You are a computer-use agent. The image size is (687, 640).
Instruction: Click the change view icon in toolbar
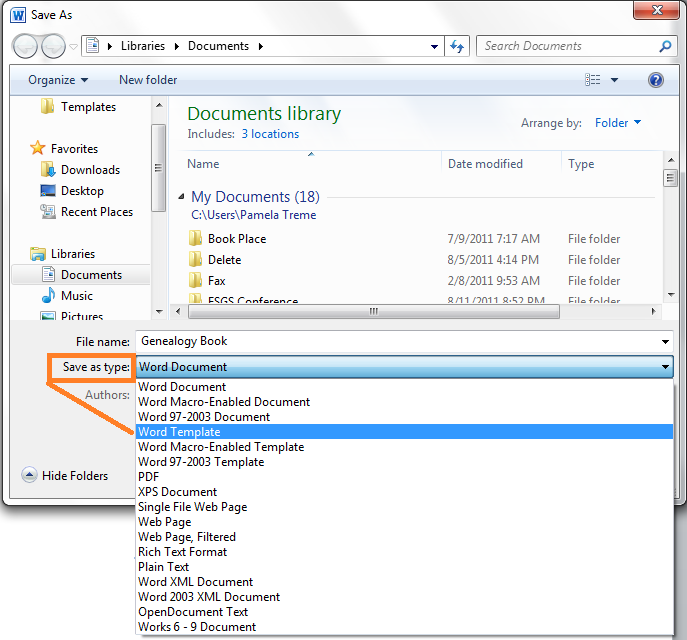click(x=592, y=80)
